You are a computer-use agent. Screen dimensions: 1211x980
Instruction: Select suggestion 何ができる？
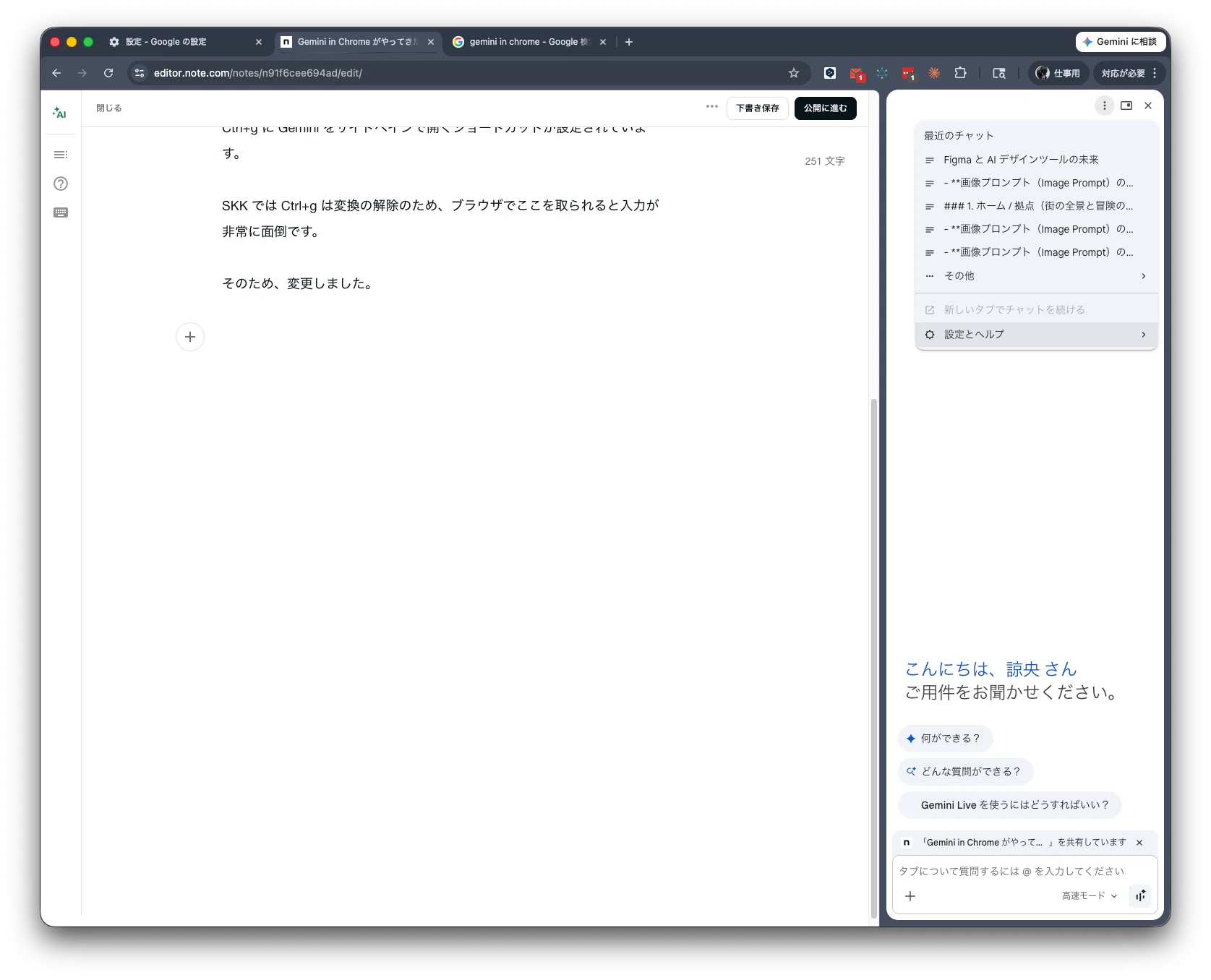pos(945,739)
